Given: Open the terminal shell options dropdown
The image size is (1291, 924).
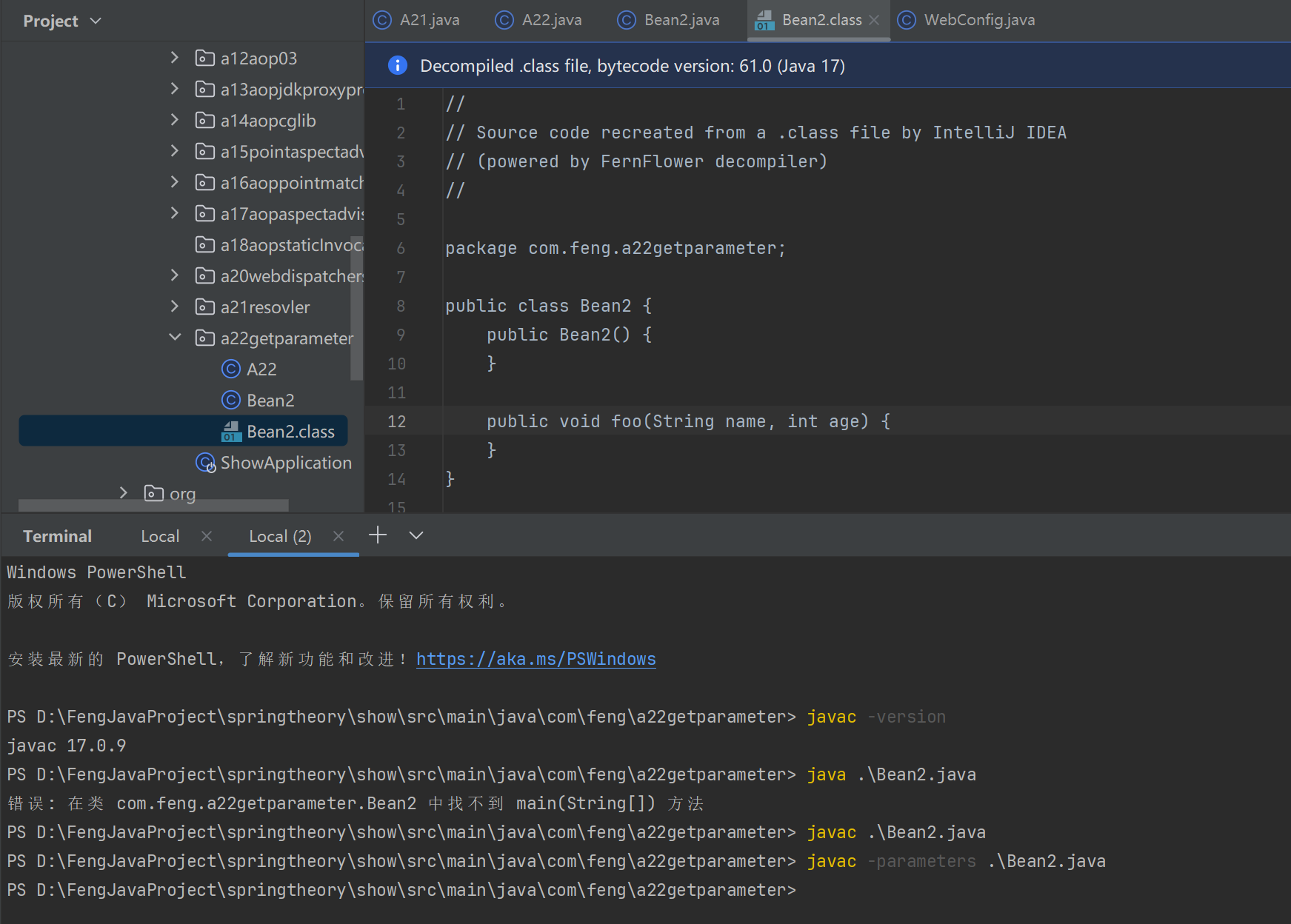Looking at the screenshot, I should coord(416,535).
